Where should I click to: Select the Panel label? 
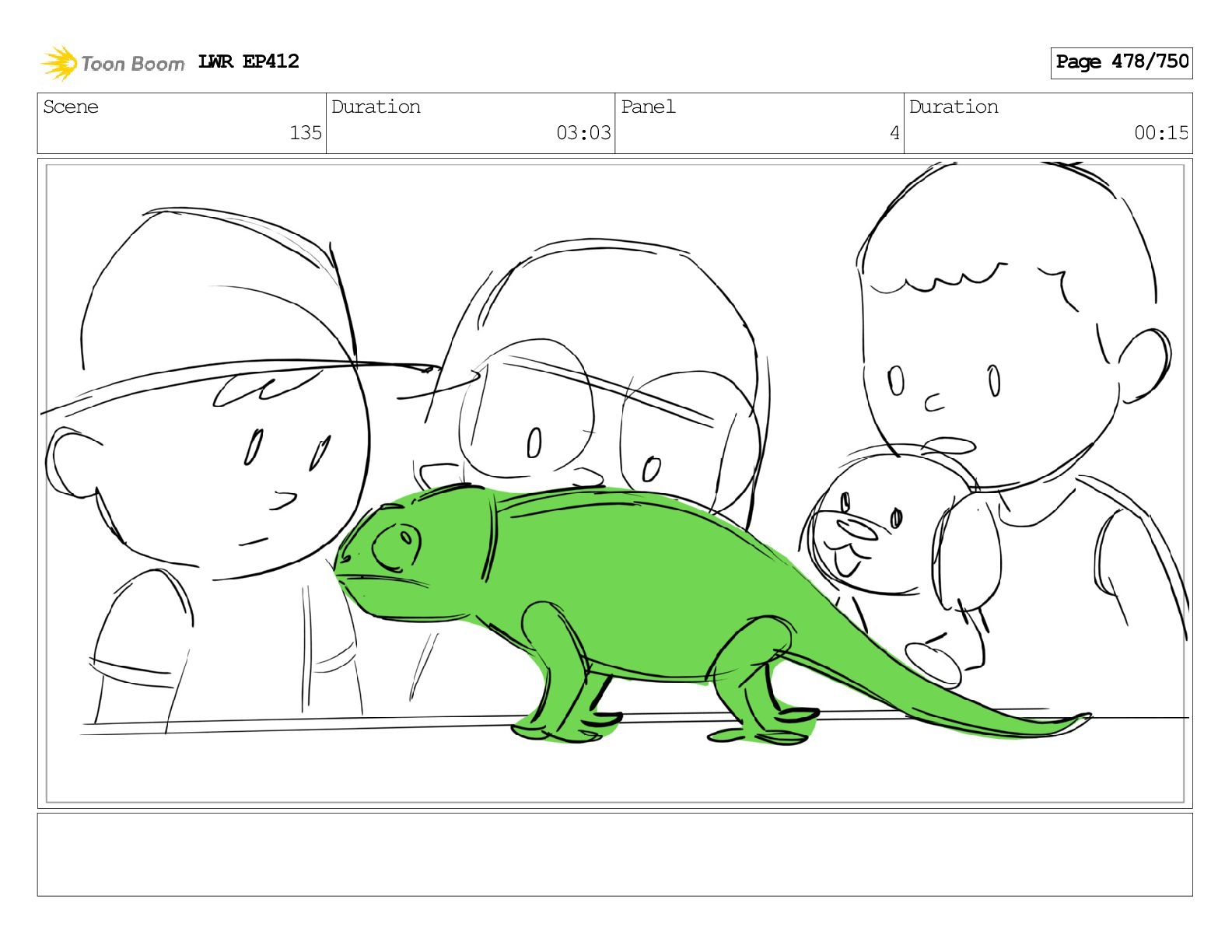click(648, 107)
